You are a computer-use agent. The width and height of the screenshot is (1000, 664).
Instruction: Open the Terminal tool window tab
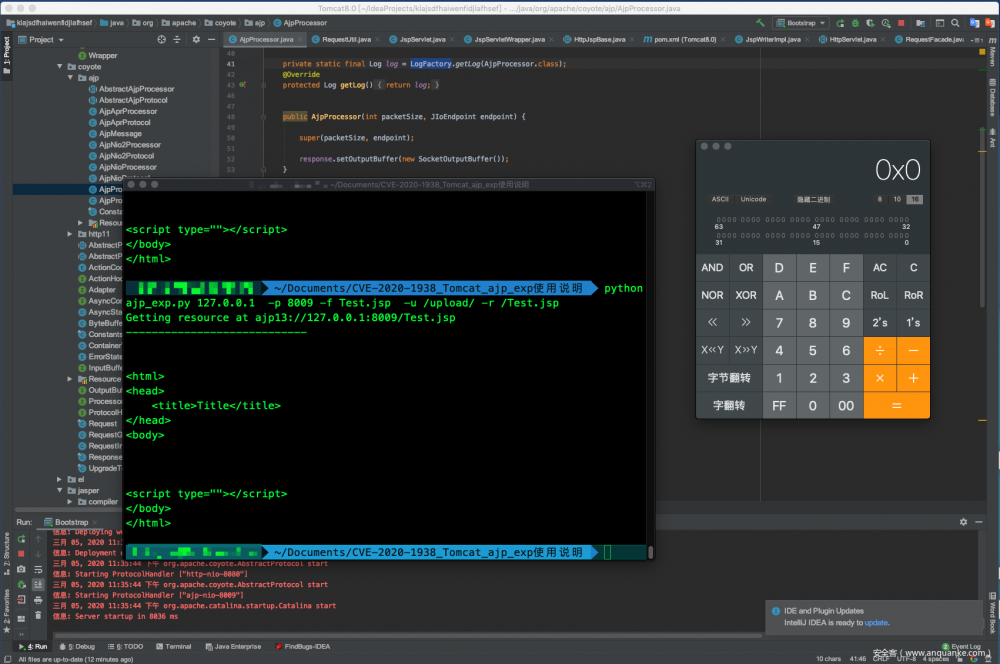point(176,647)
